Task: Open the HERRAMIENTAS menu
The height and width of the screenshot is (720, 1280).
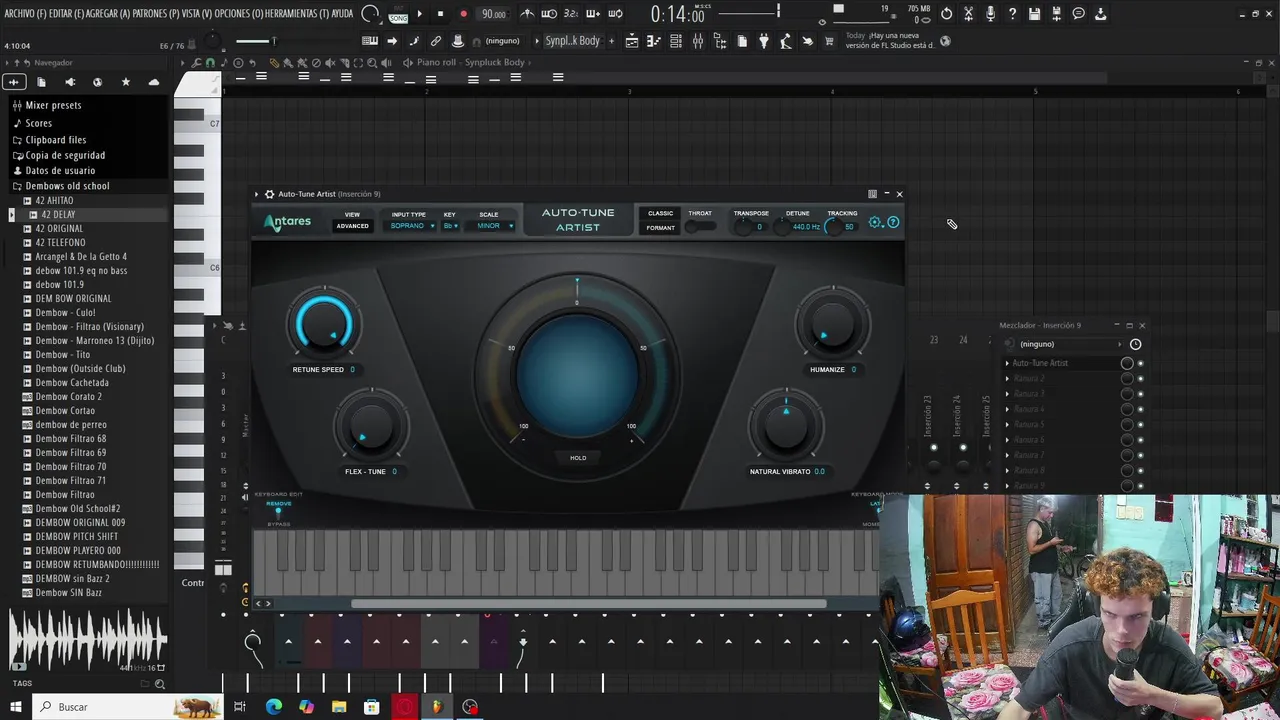Action: 296,14
